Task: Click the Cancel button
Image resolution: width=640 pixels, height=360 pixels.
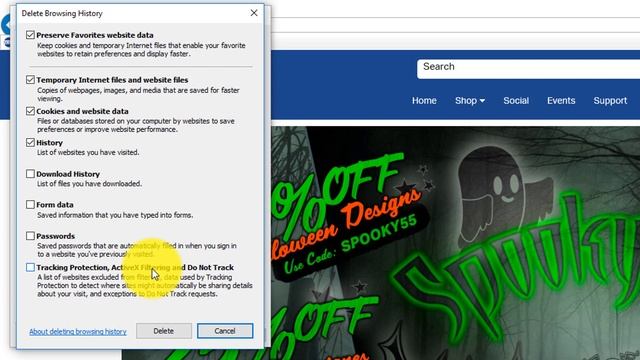Action: (x=225, y=331)
